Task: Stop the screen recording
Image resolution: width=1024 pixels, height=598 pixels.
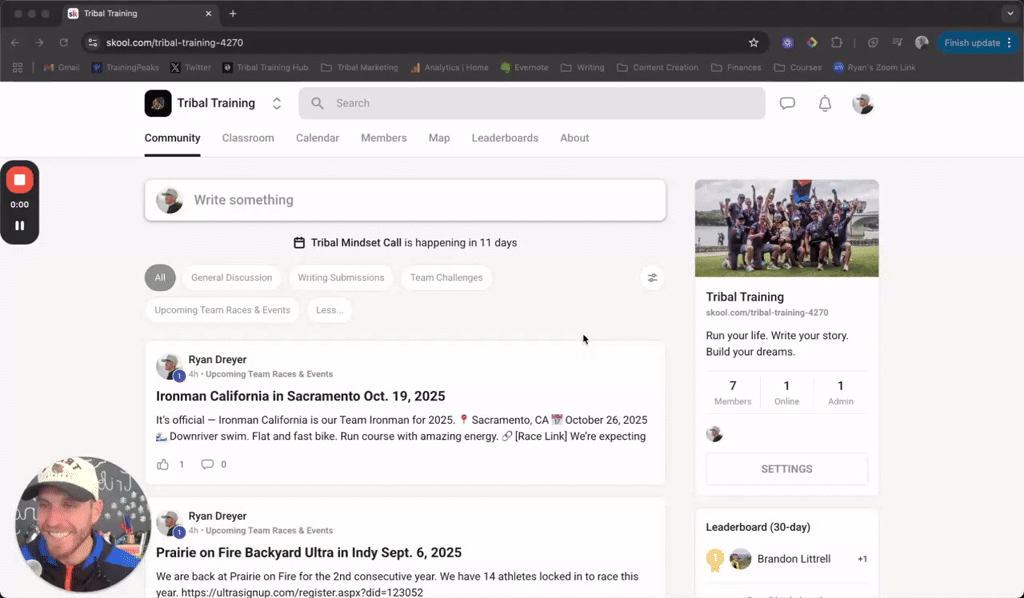Action: click(x=20, y=180)
